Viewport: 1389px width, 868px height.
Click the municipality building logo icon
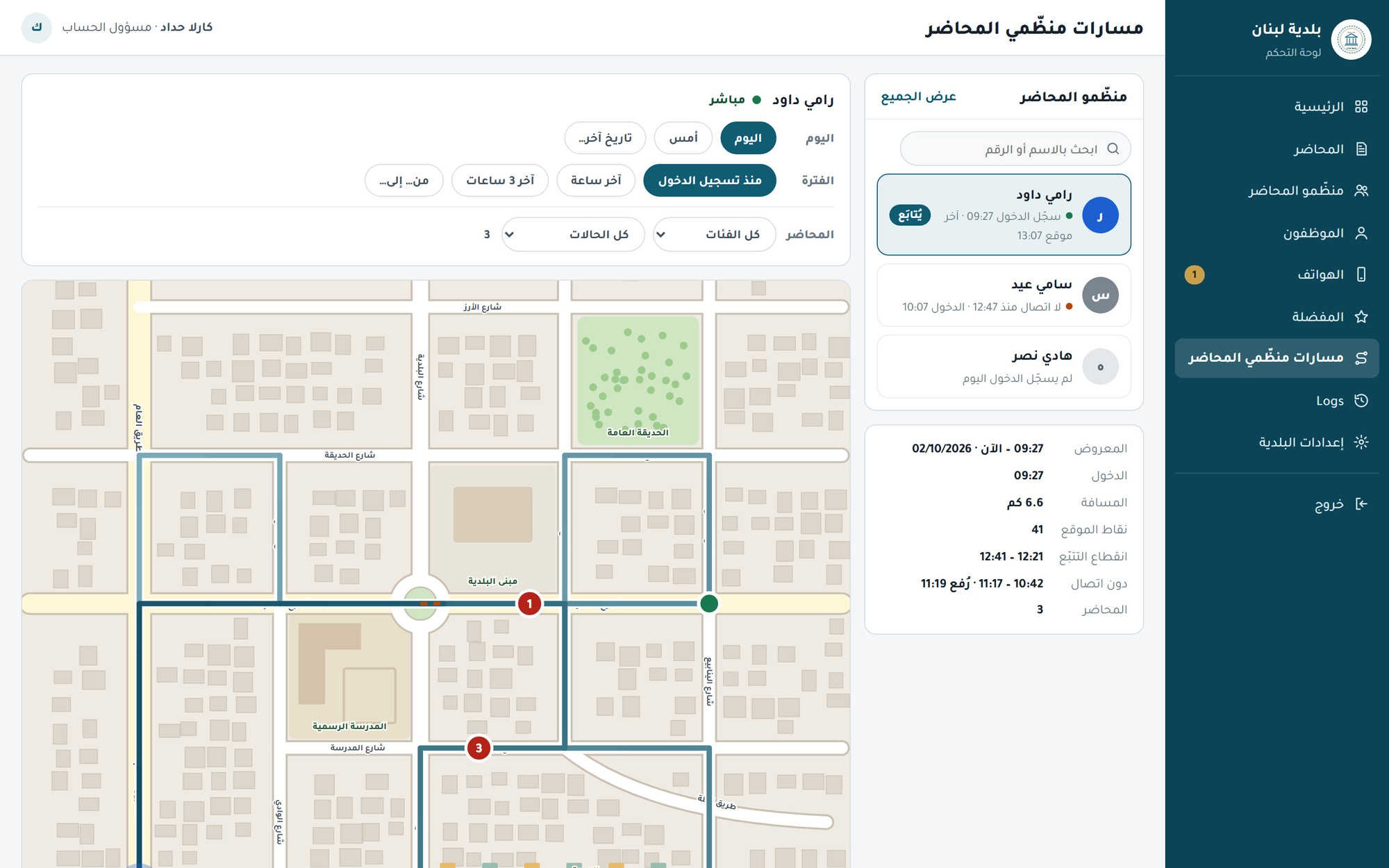click(x=1351, y=40)
